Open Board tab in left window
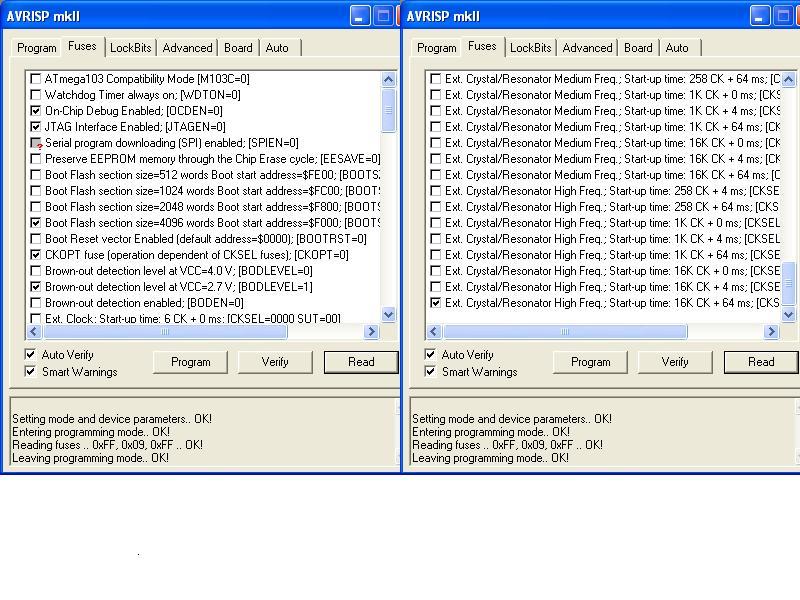Image resolution: width=800 pixels, height=600 pixels. point(238,48)
